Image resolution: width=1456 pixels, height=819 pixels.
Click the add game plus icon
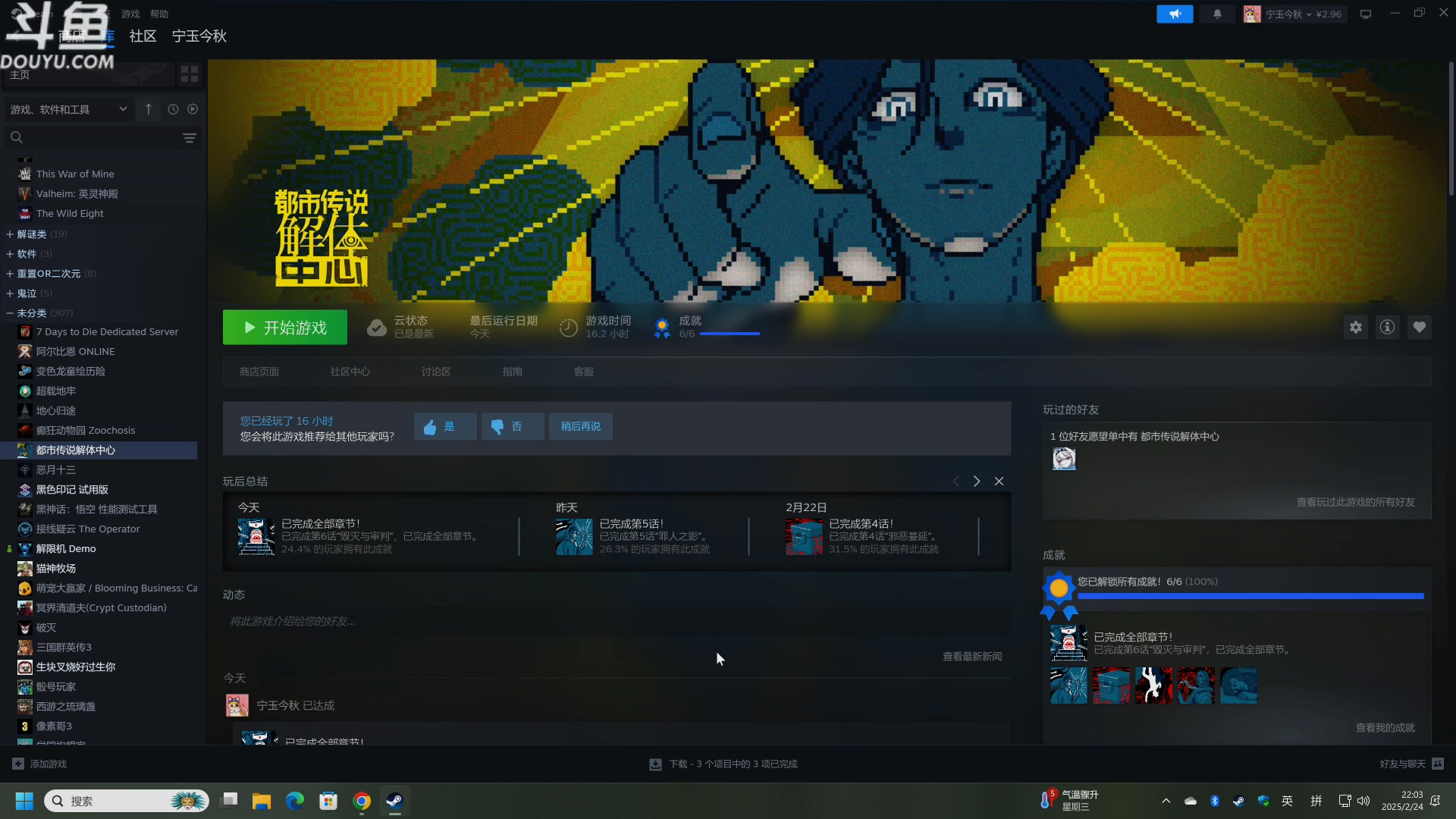pyautogui.click(x=18, y=764)
